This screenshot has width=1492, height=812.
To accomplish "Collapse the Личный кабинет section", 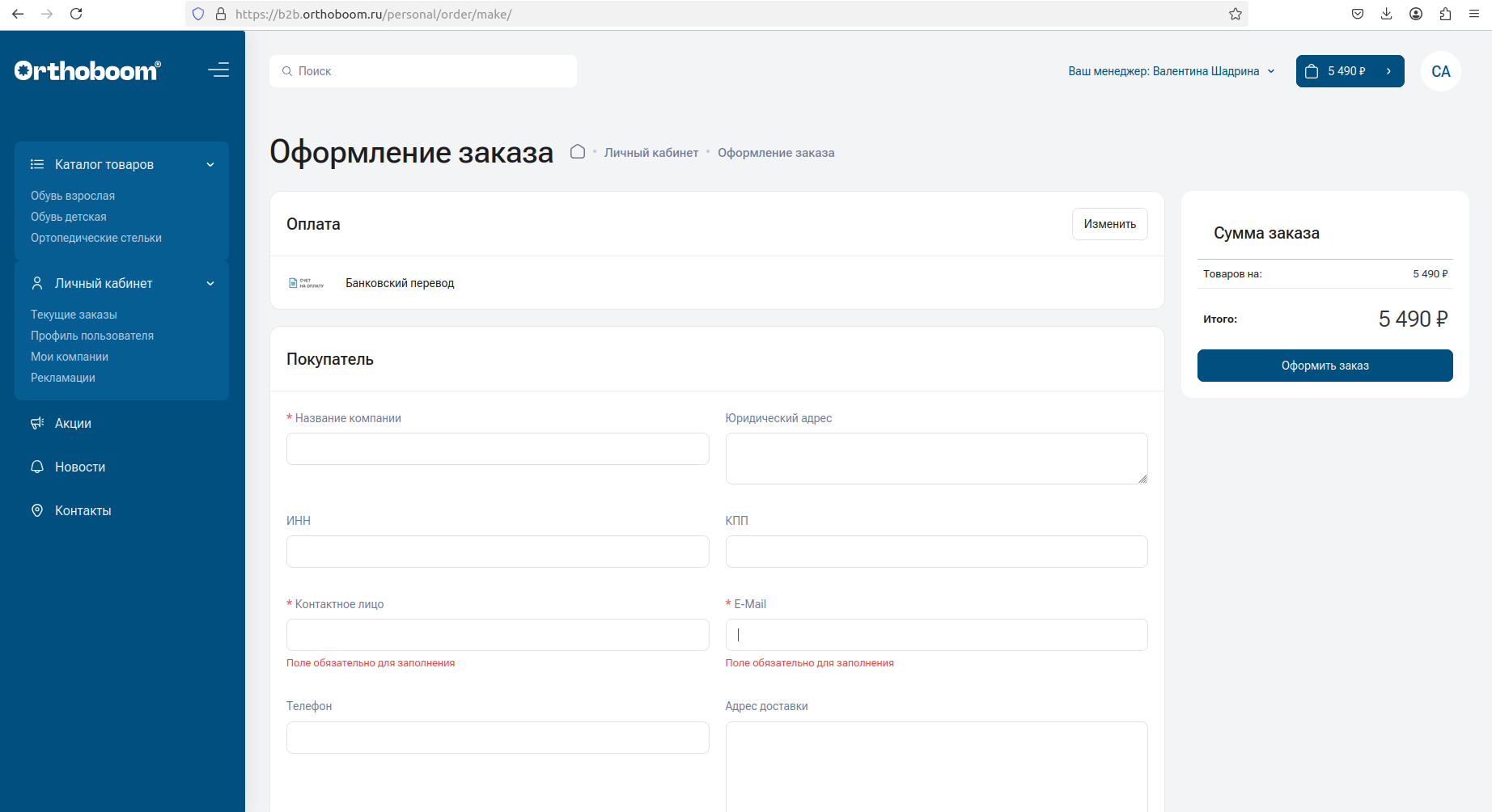I will coord(210,284).
